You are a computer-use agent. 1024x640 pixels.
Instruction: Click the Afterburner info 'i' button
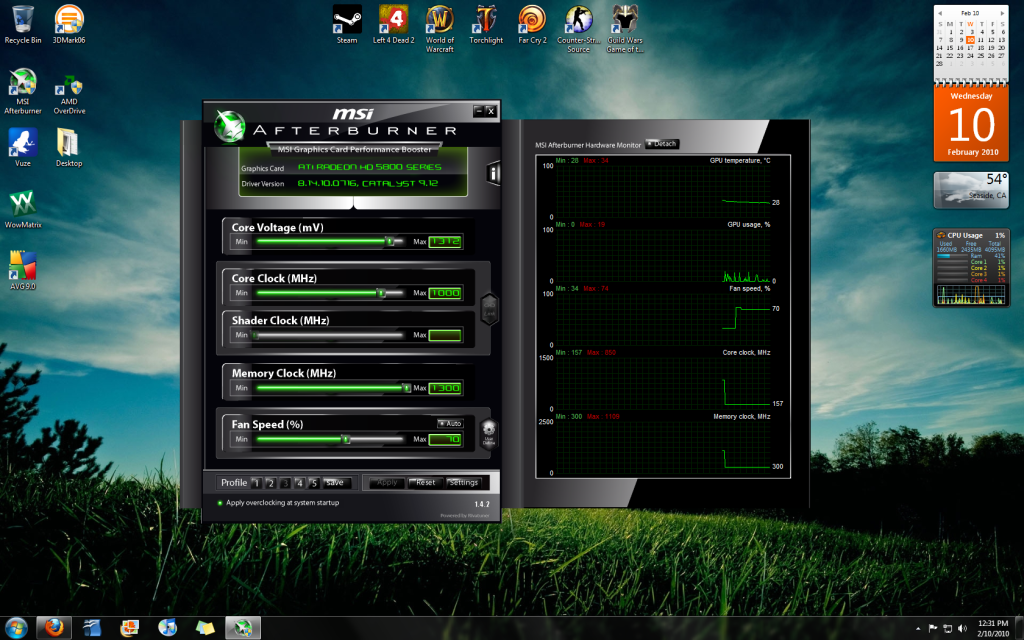493,173
